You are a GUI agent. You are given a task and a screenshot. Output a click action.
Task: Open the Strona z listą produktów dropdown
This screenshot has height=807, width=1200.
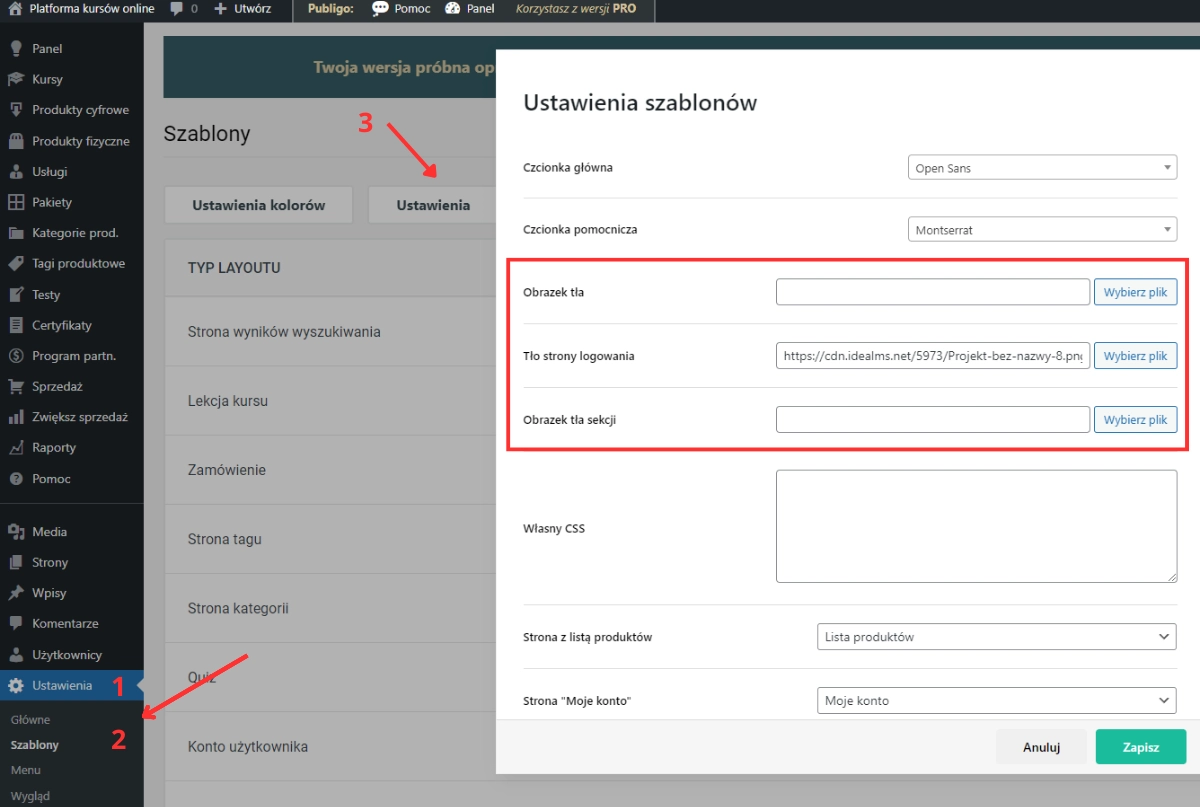(997, 636)
